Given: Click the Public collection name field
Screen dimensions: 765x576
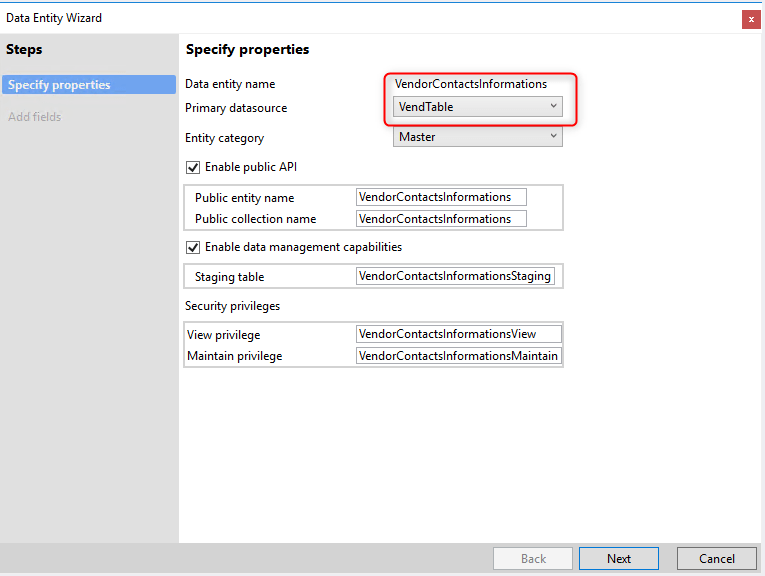Looking at the screenshot, I should [441, 219].
